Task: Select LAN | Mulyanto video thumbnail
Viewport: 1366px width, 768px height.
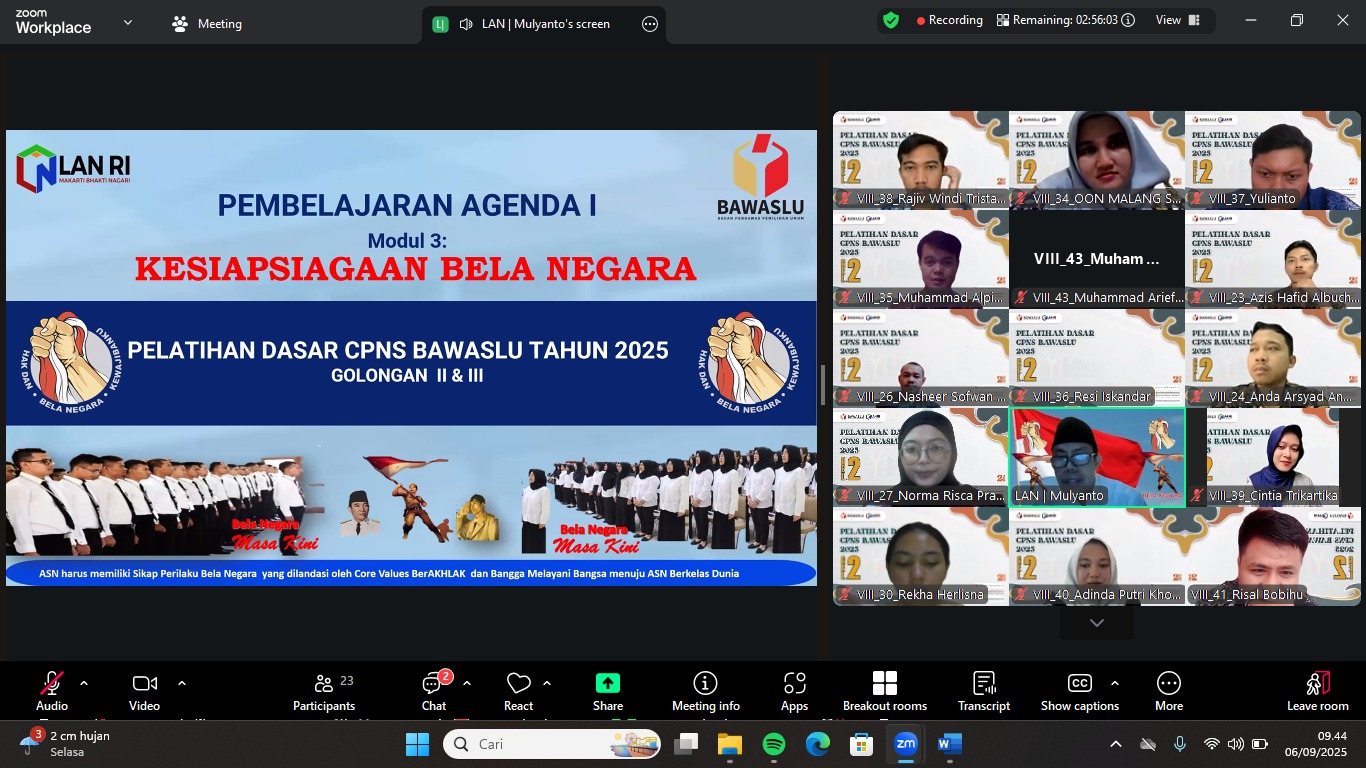Action: (x=1097, y=456)
